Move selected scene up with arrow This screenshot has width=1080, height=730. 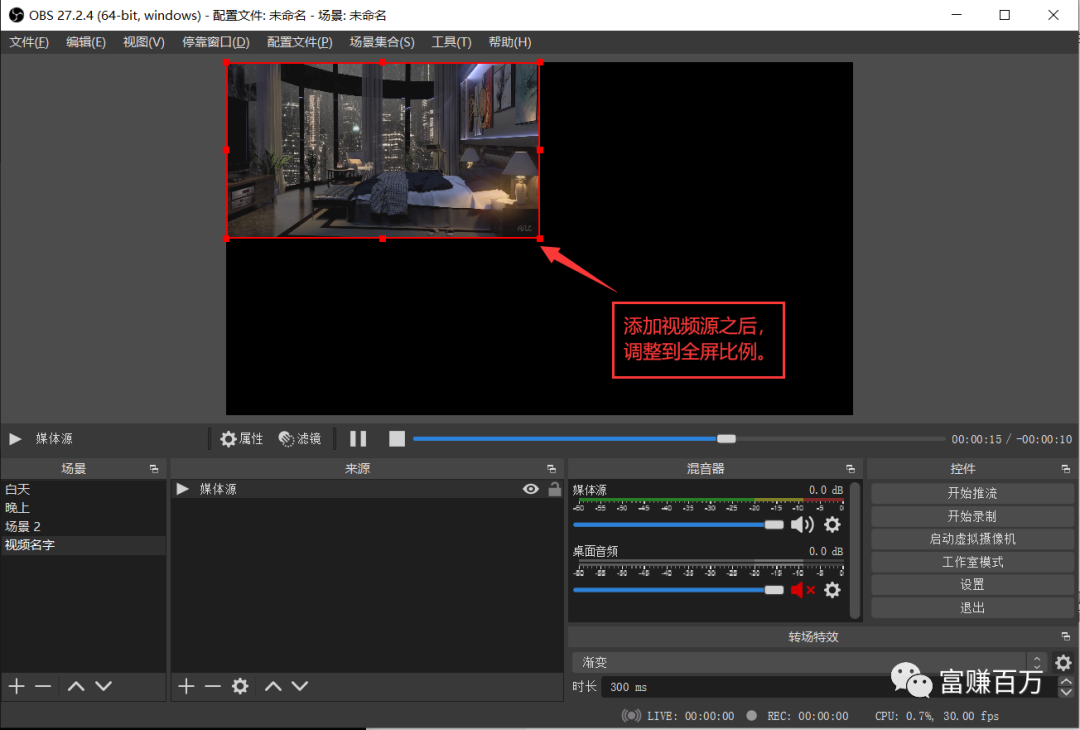pos(76,686)
